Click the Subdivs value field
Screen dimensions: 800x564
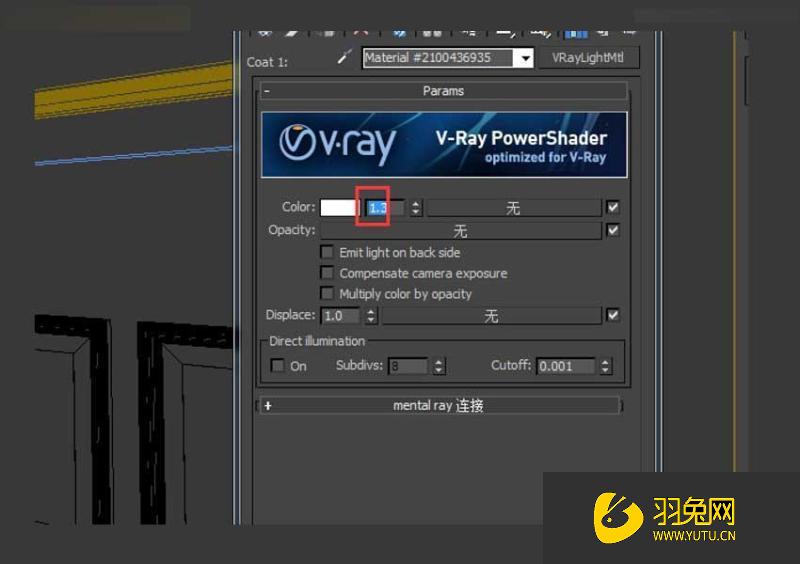click(x=408, y=366)
